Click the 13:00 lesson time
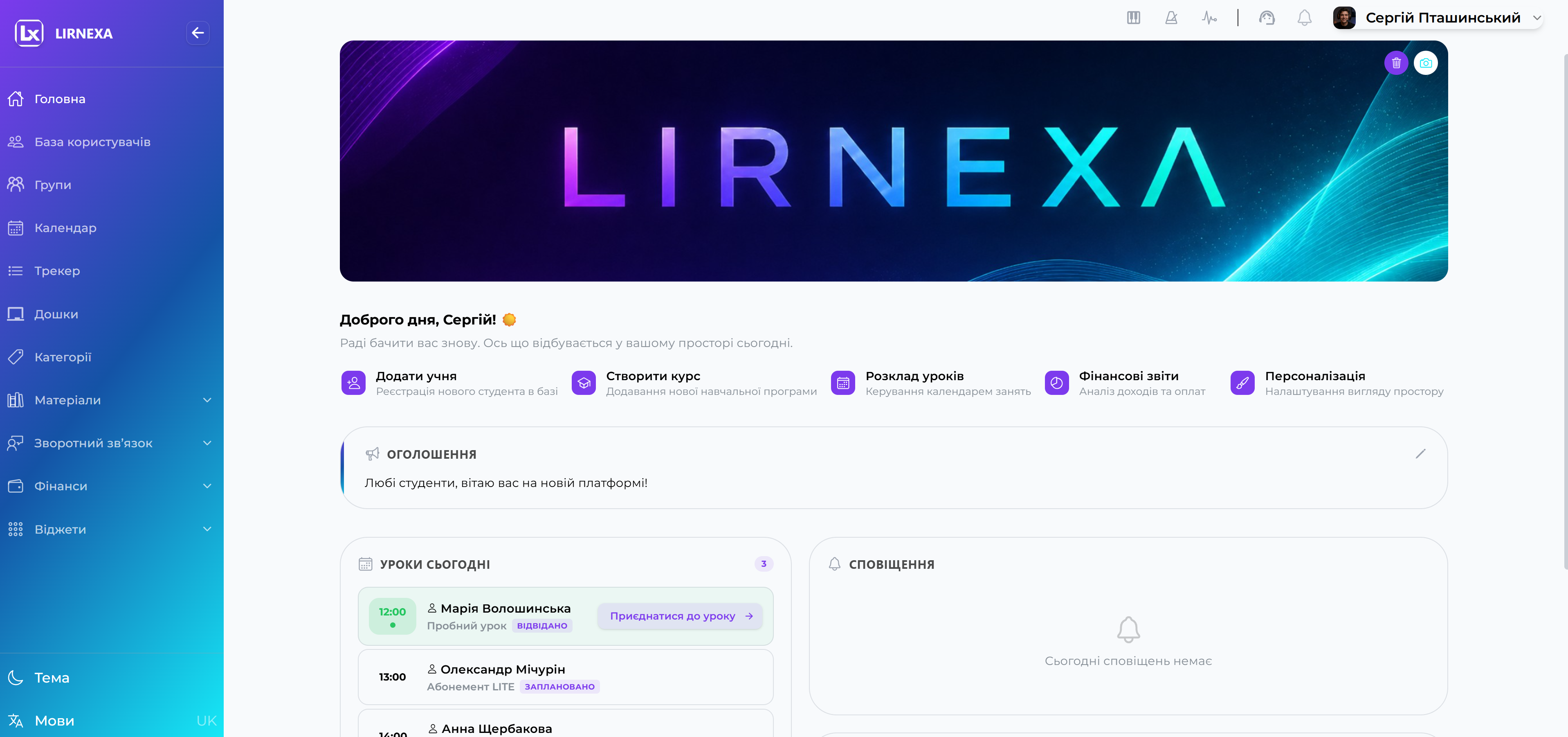The width and height of the screenshot is (1568, 737). coord(392,677)
